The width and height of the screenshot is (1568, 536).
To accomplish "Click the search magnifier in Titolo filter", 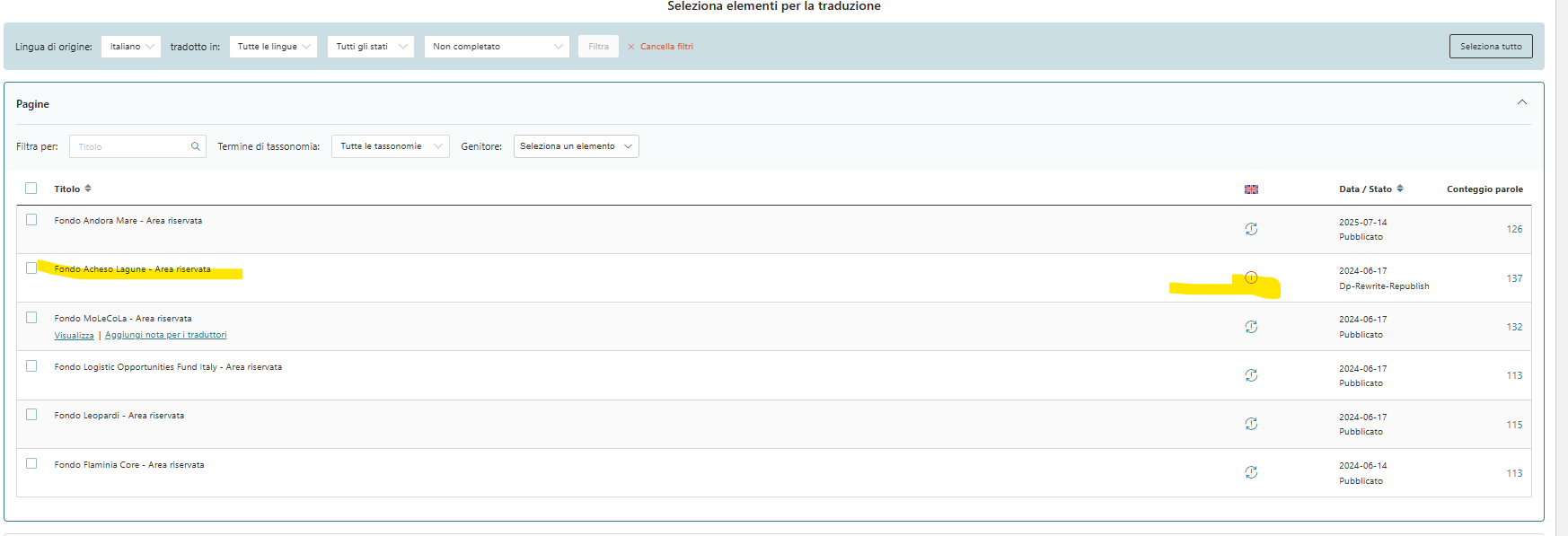I will click(x=195, y=146).
